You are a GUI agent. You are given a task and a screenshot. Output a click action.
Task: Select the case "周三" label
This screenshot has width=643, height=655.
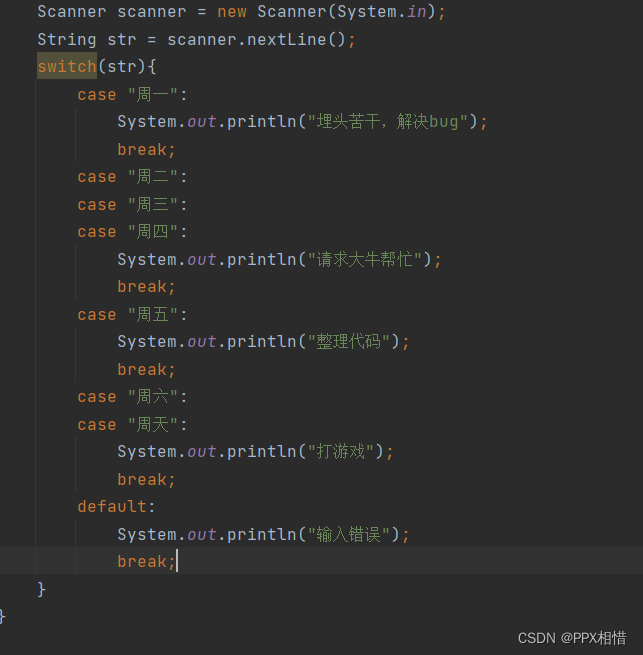[x=132, y=204]
